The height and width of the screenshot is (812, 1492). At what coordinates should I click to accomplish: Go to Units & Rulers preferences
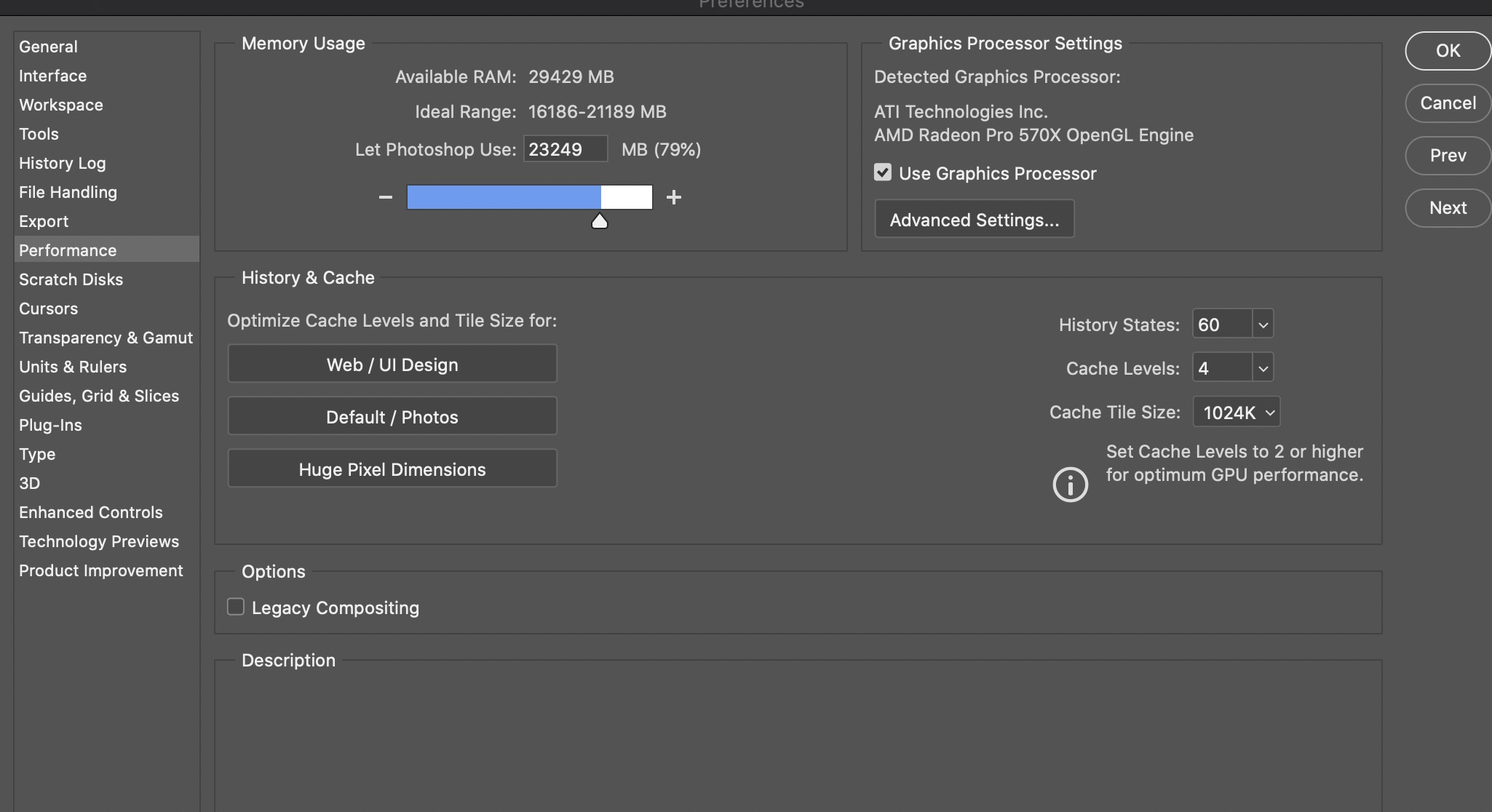(x=73, y=367)
